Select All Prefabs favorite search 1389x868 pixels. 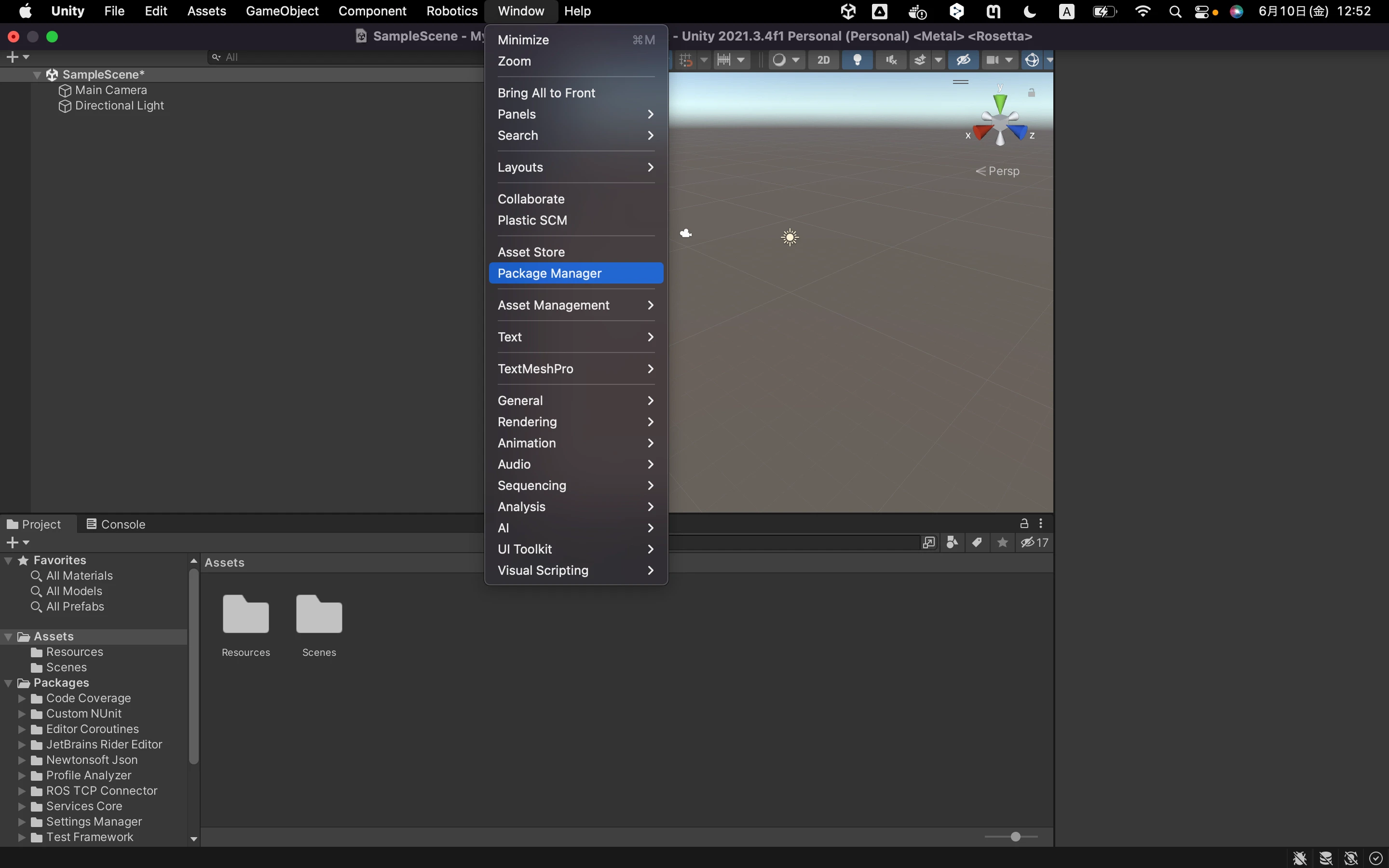point(75,607)
